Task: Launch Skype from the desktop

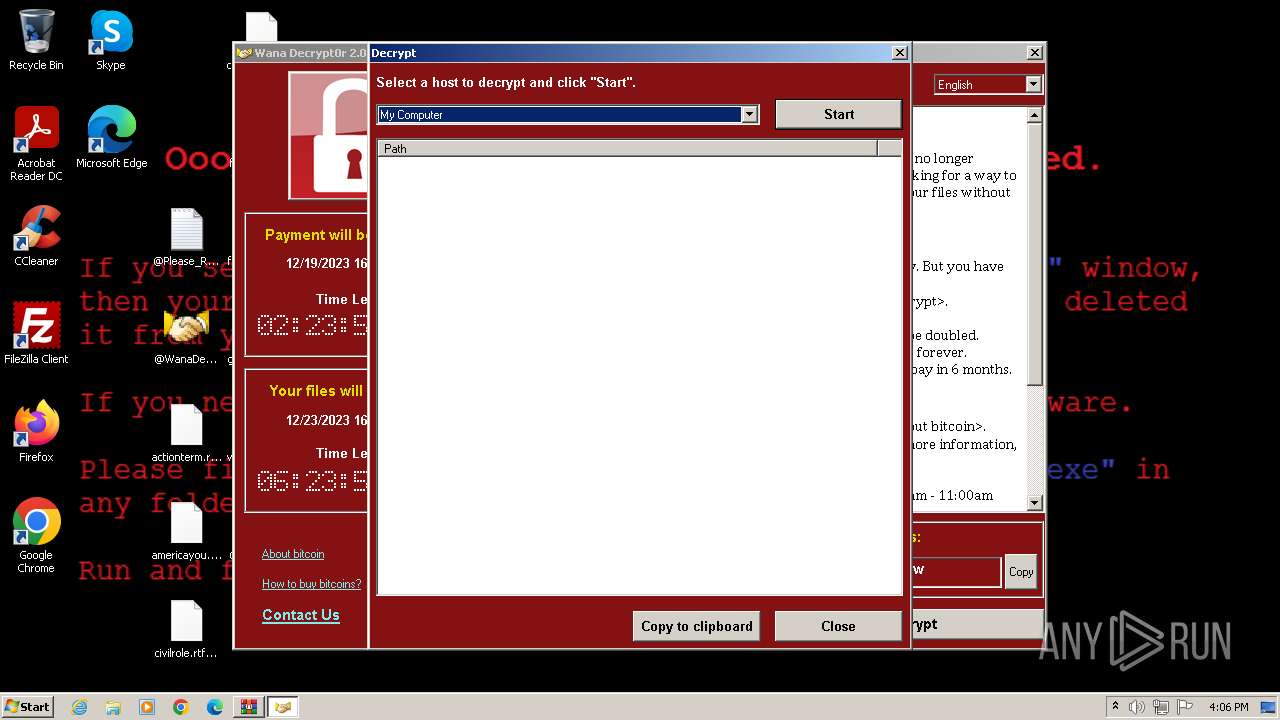Action: [x=111, y=40]
